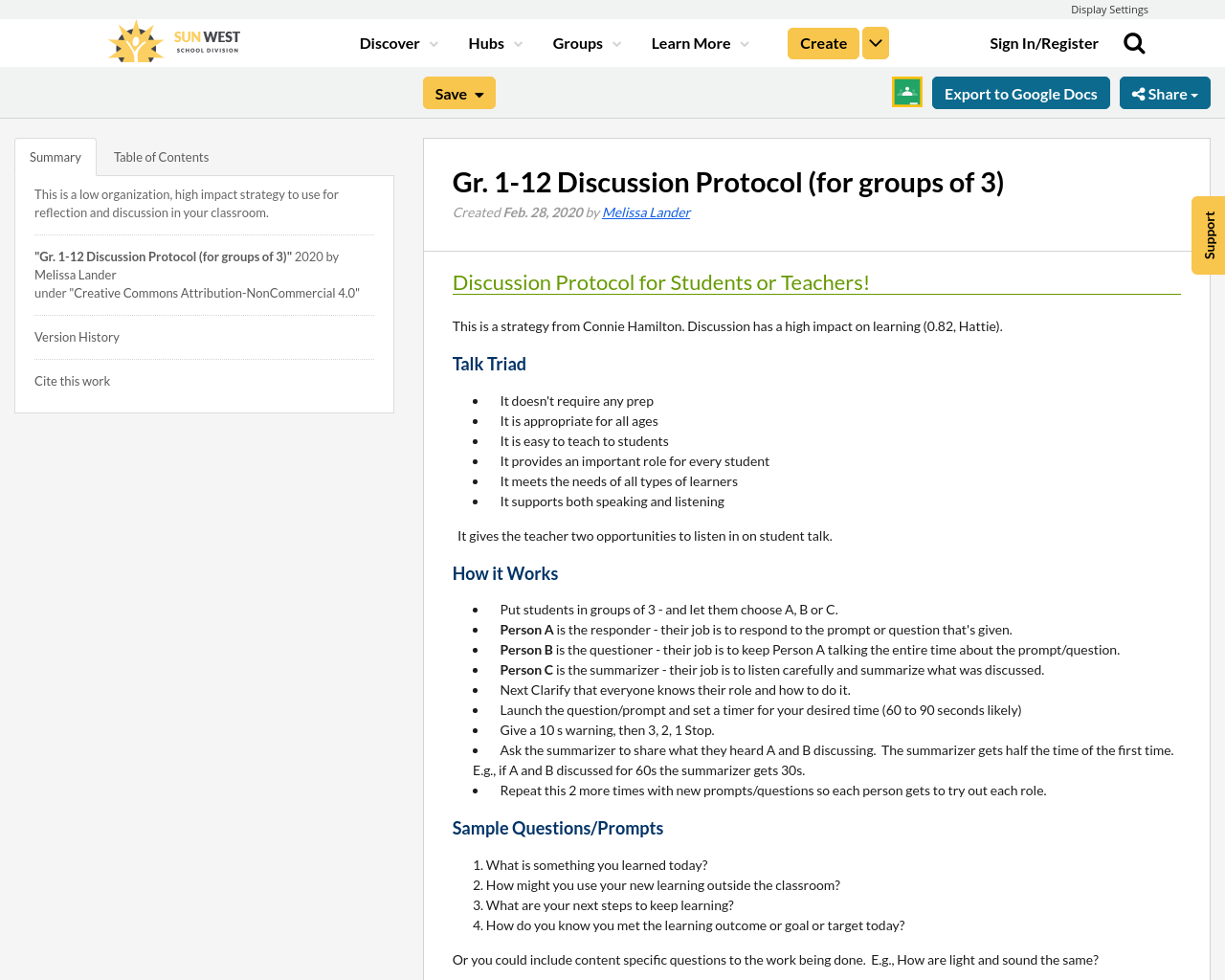1225x980 pixels.
Task: Click the Export to Google Docs button
Action: (x=1020, y=93)
